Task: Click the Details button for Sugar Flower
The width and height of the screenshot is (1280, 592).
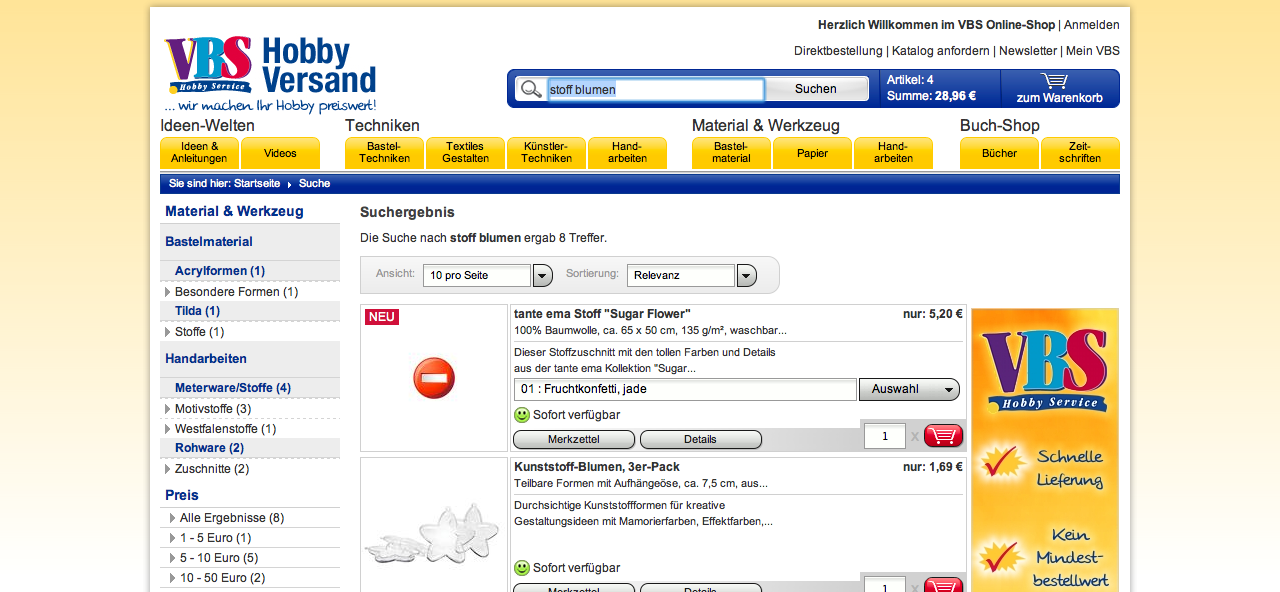Action: point(700,439)
